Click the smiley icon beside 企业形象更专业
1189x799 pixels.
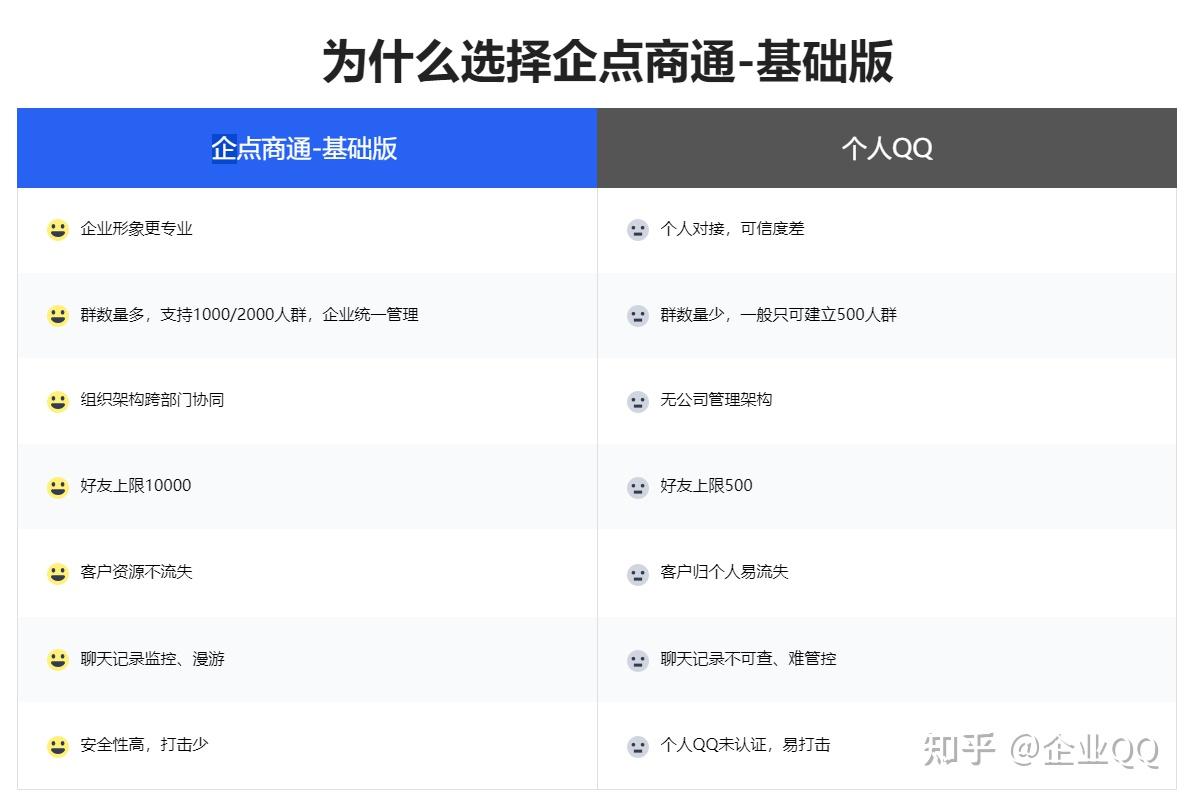[57, 228]
